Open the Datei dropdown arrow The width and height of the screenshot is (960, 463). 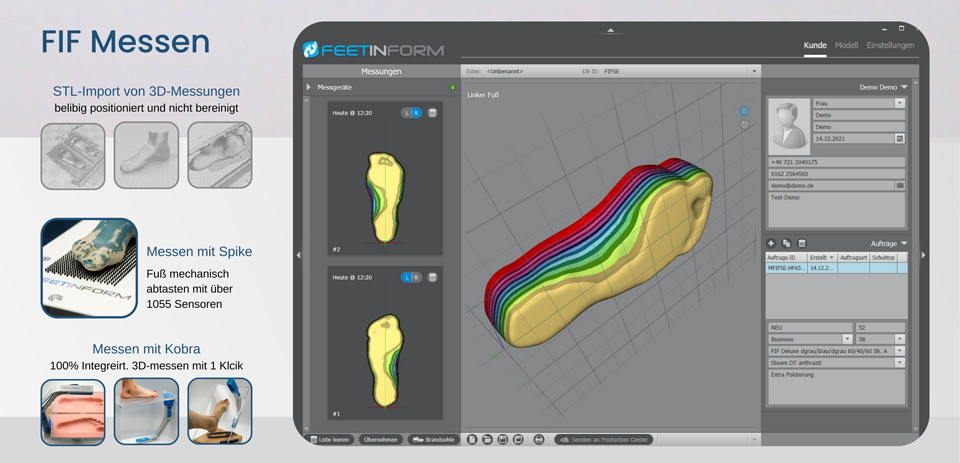754,72
